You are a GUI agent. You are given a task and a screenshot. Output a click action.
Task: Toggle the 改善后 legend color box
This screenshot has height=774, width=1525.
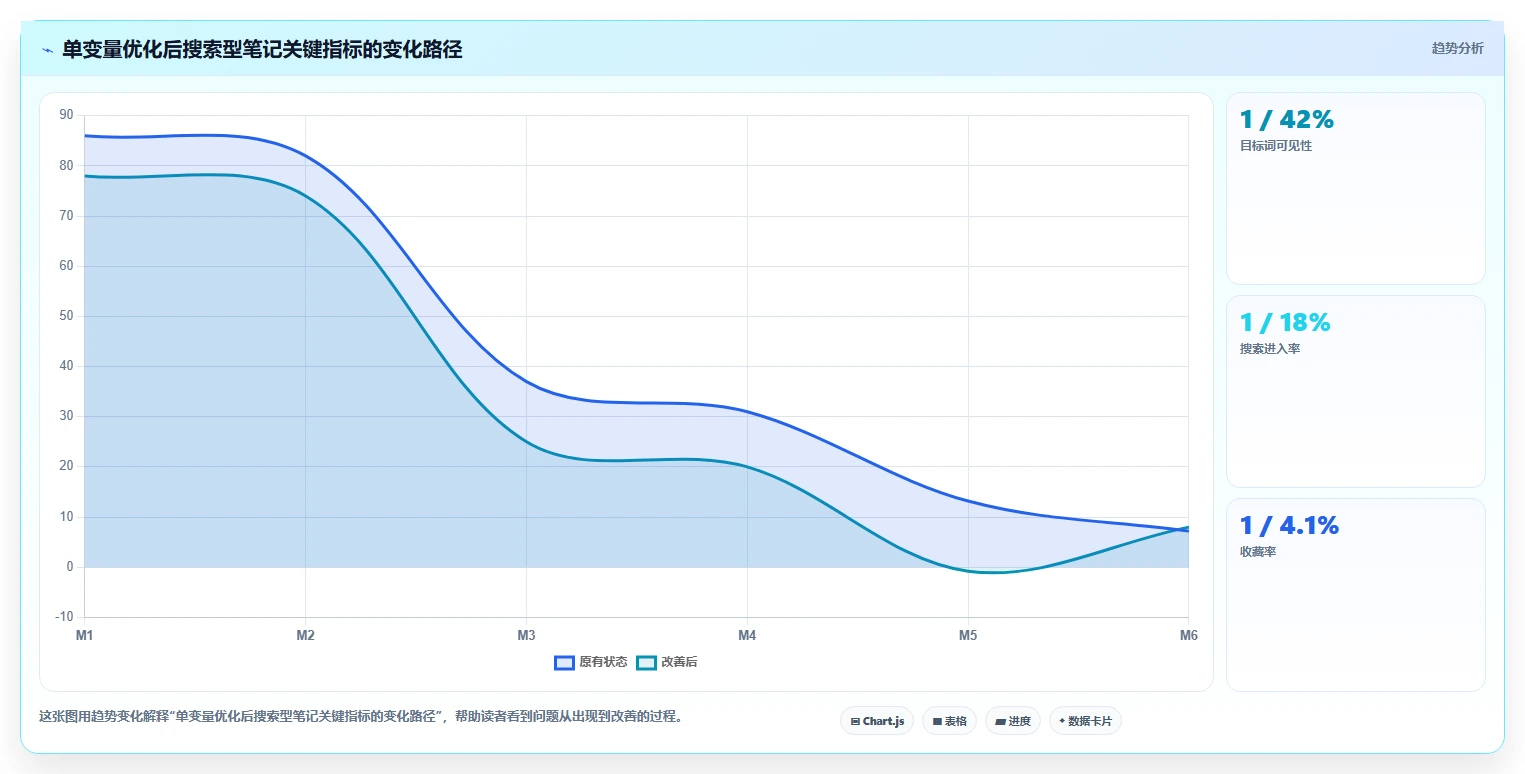click(x=646, y=662)
